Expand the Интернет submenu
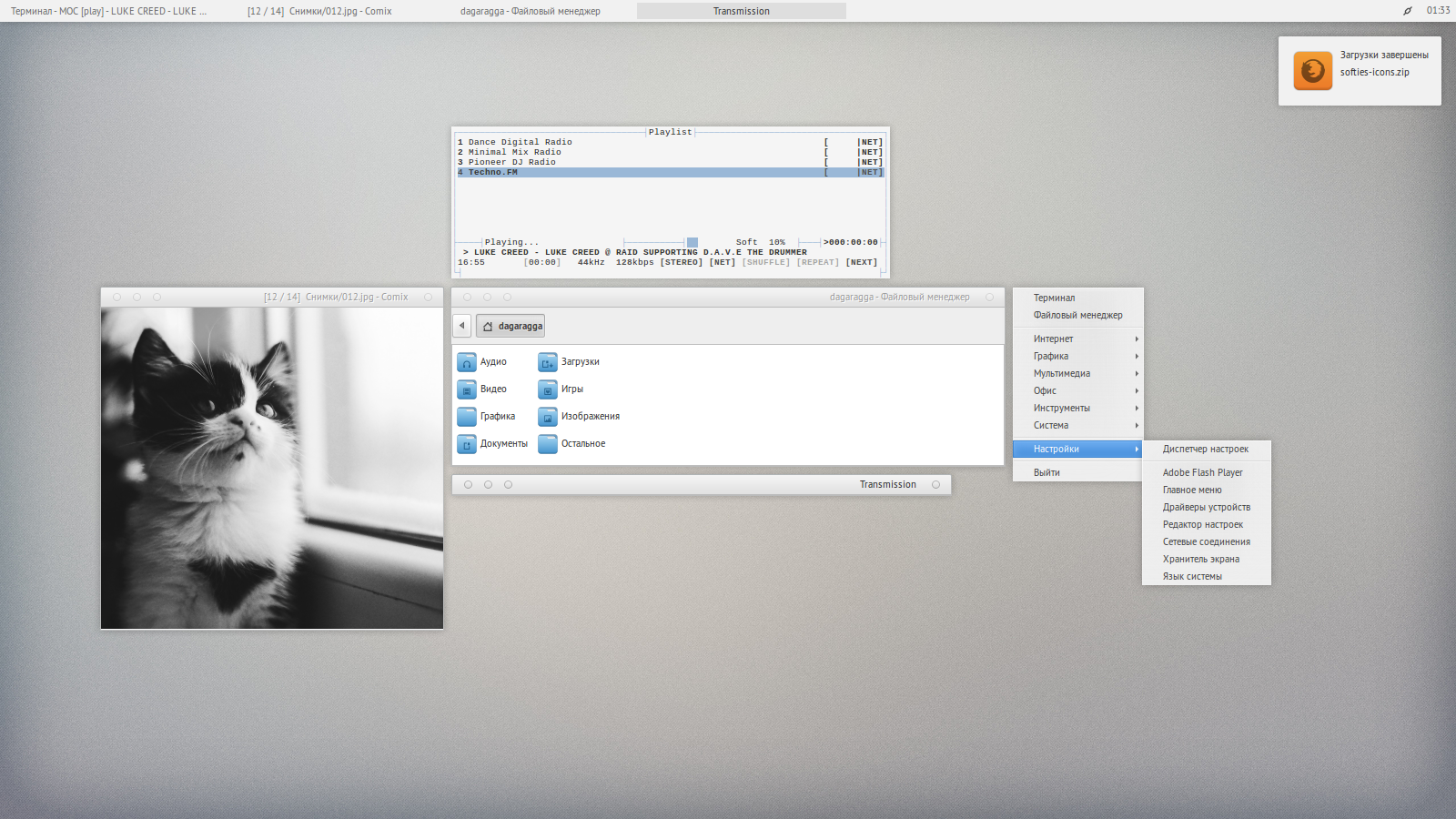The image size is (1456, 819). [1077, 339]
